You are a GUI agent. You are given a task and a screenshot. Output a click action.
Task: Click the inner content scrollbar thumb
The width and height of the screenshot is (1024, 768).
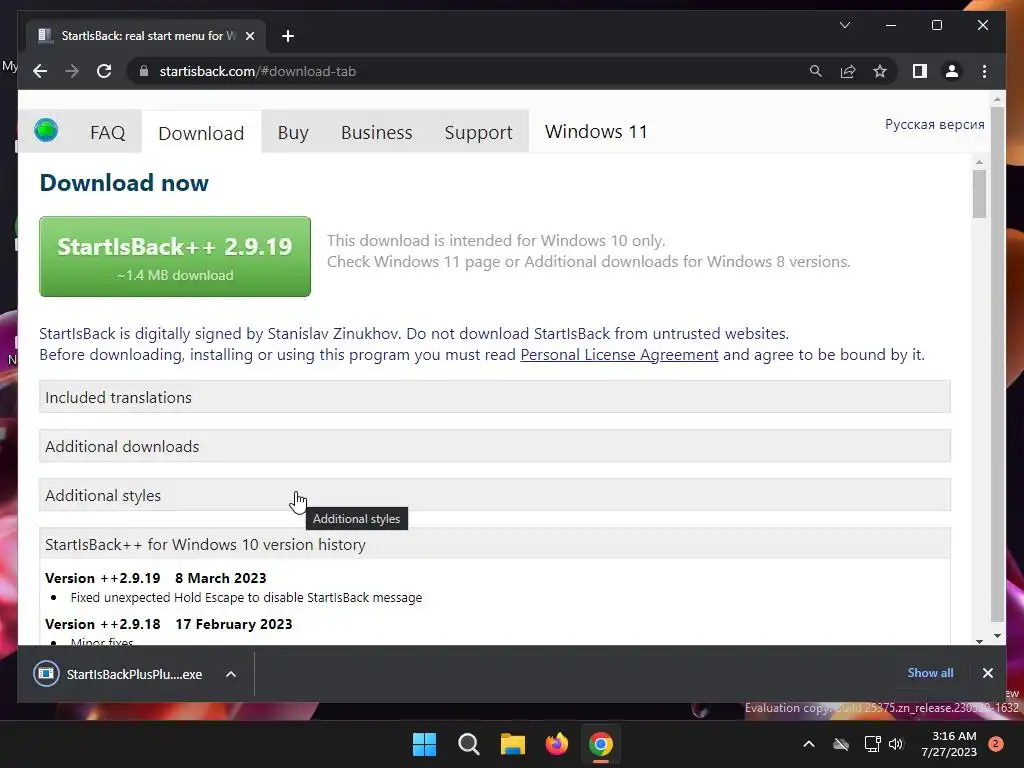point(979,194)
